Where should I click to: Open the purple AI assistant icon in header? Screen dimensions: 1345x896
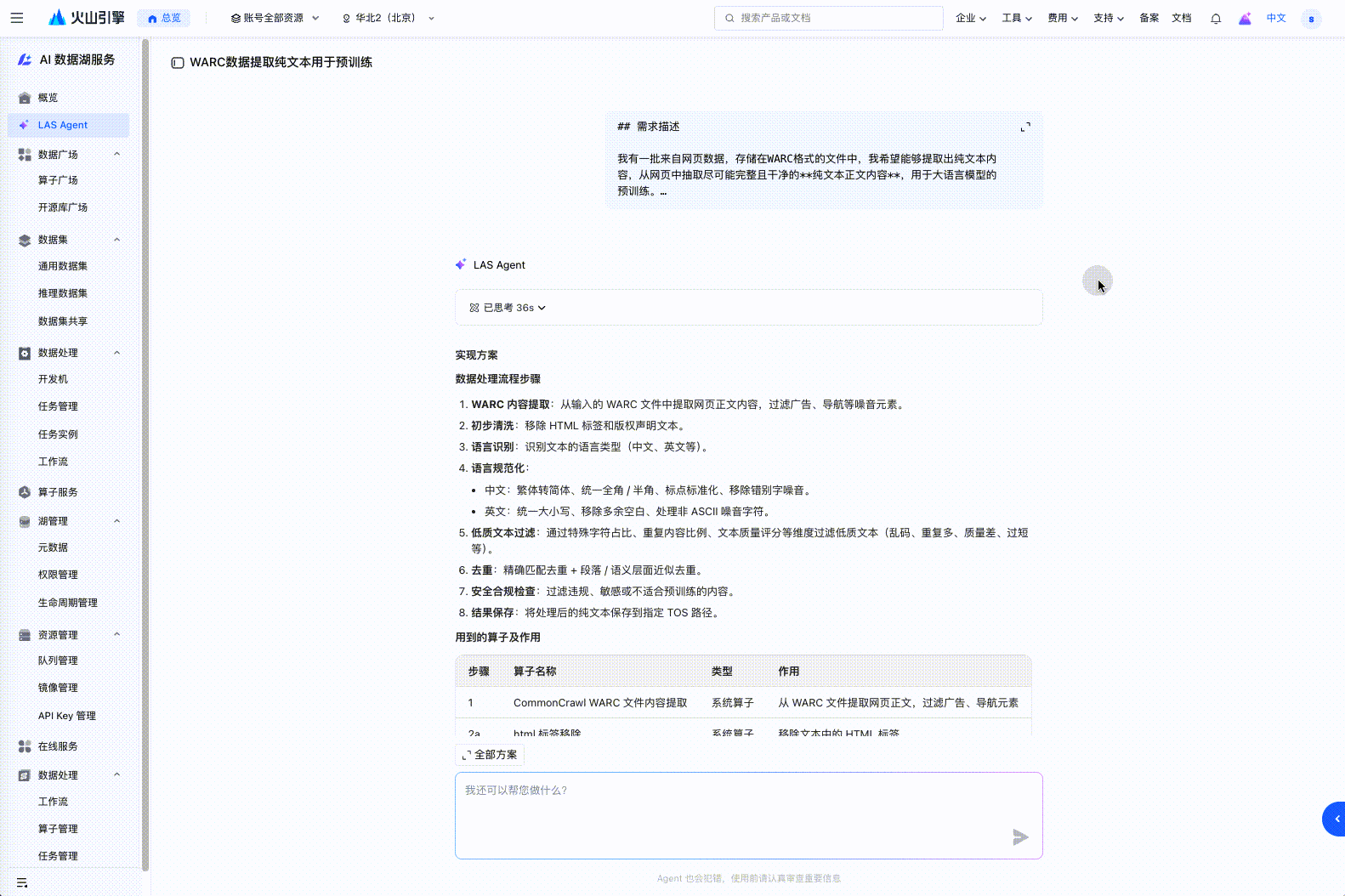(1245, 19)
